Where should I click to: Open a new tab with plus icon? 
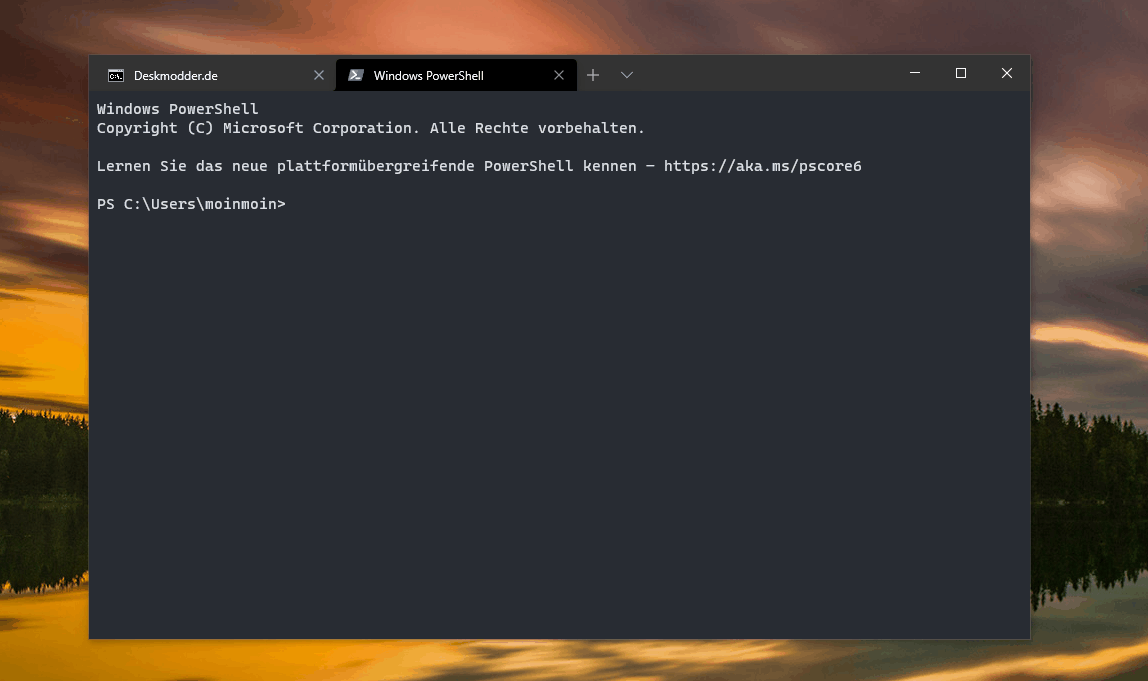point(593,75)
